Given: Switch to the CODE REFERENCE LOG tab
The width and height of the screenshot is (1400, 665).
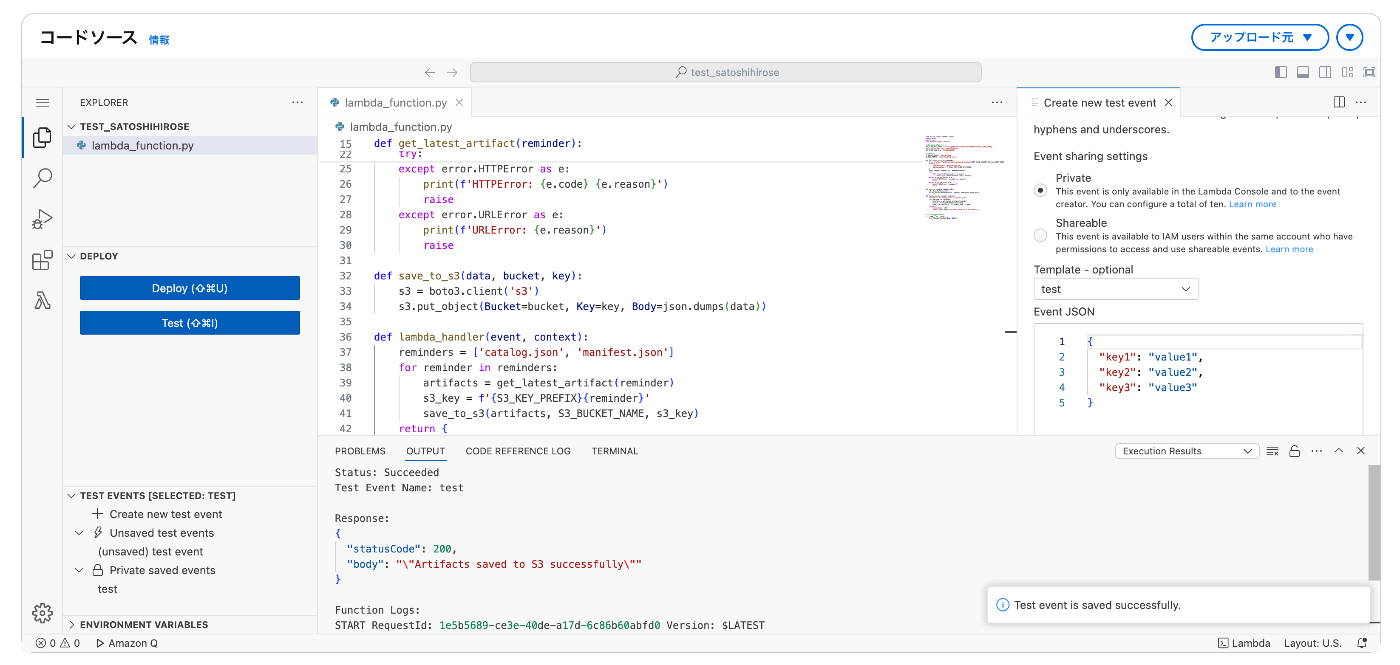Looking at the screenshot, I should pos(518,451).
